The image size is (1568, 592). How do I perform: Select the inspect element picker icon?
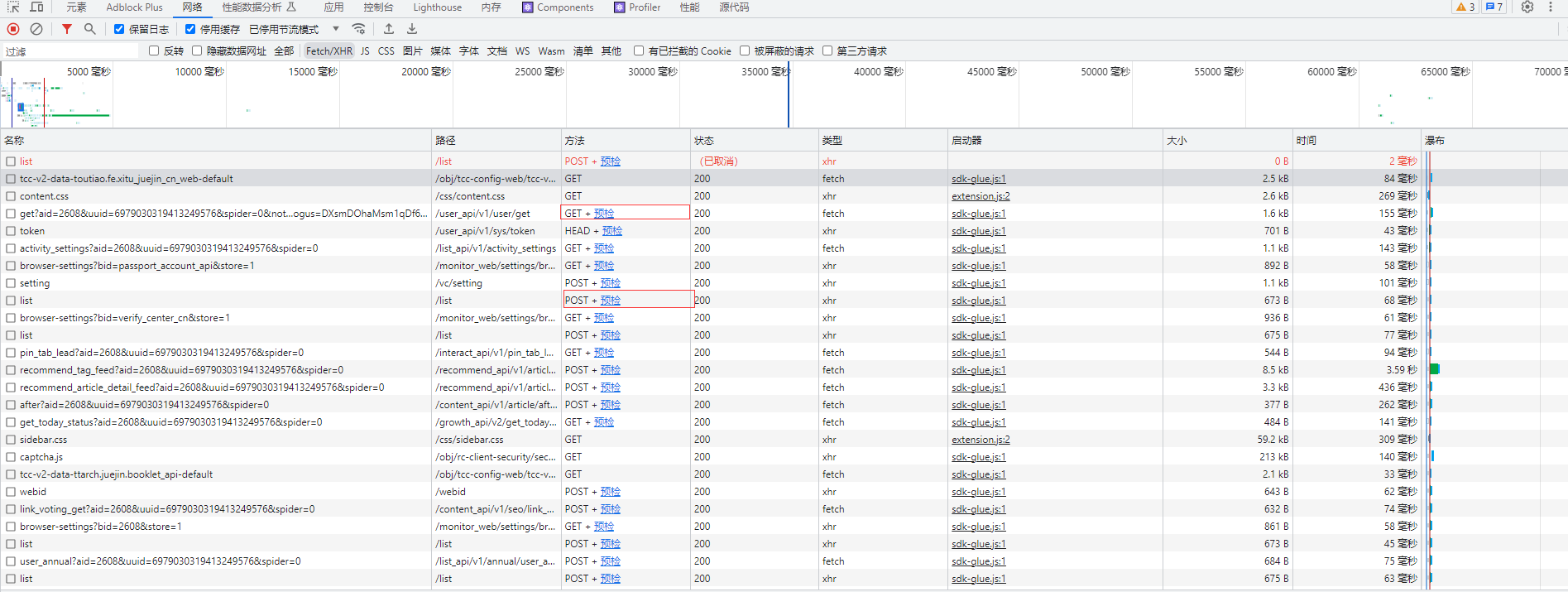click(x=13, y=7)
